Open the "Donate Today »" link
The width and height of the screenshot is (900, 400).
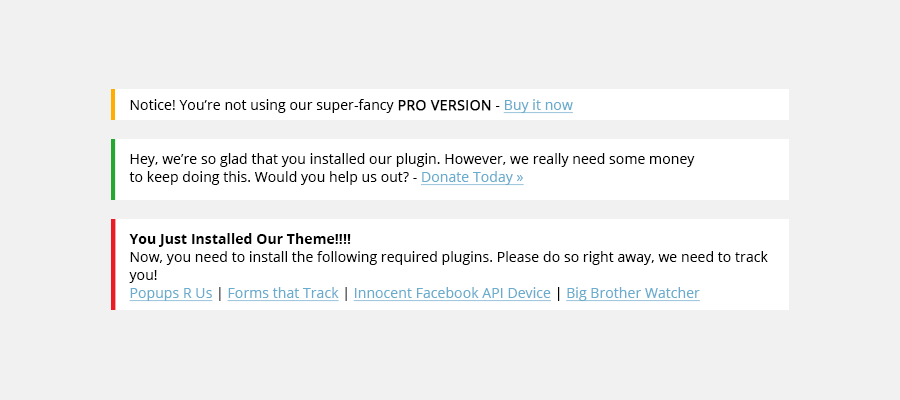click(x=472, y=177)
